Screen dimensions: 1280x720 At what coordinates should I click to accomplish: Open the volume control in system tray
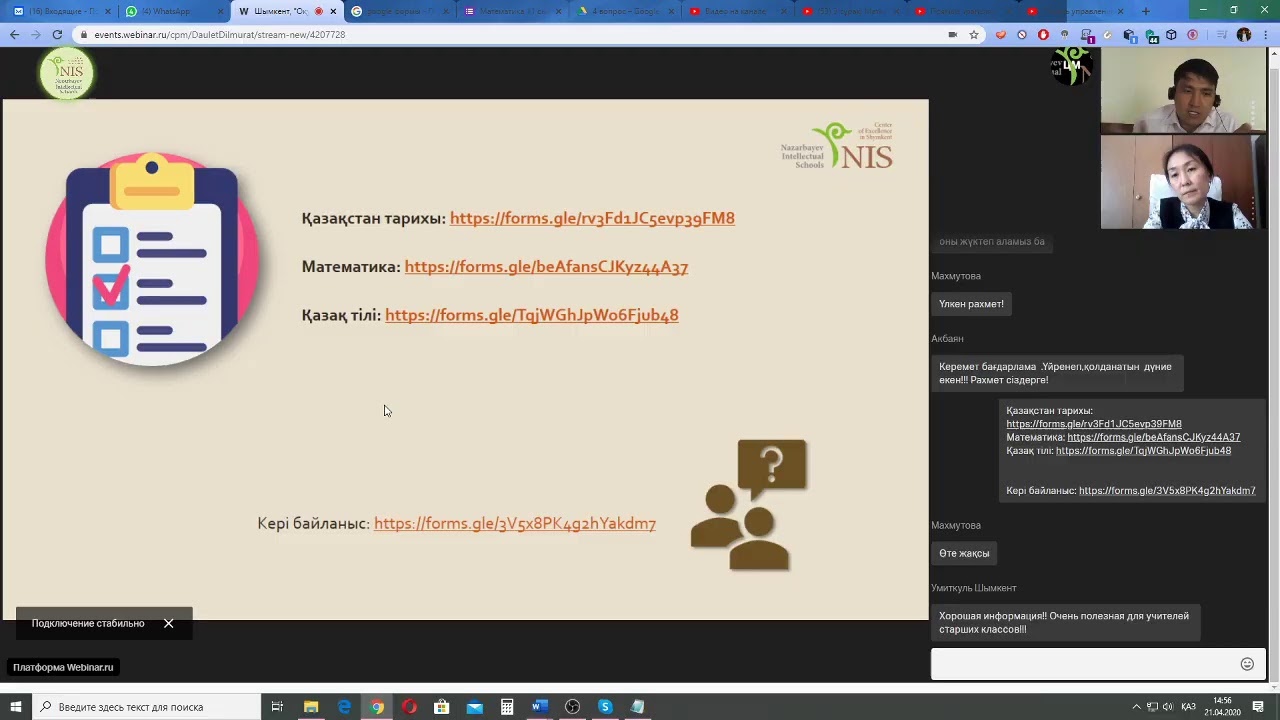point(1168,707)
